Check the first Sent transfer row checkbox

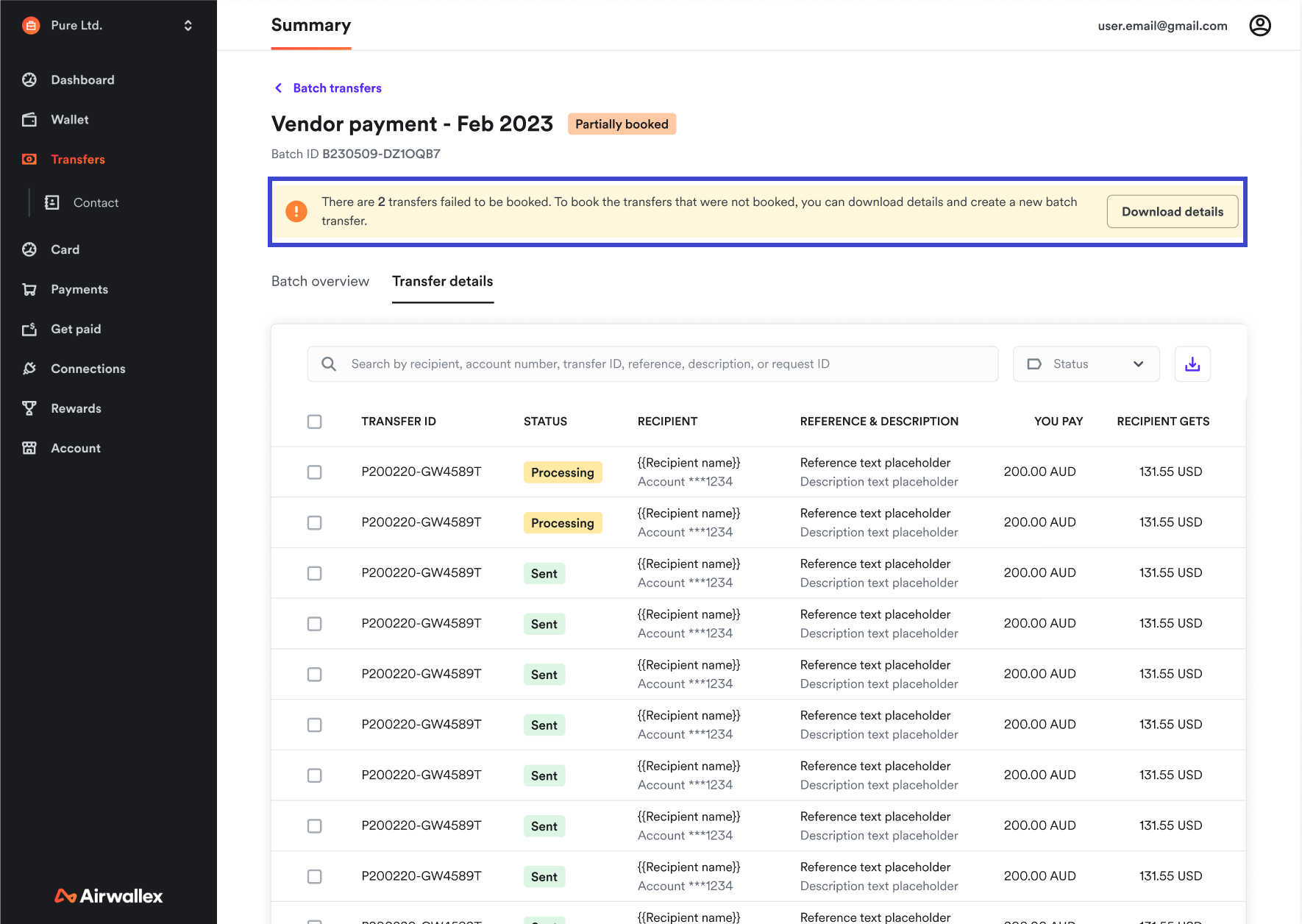point(315,573)
